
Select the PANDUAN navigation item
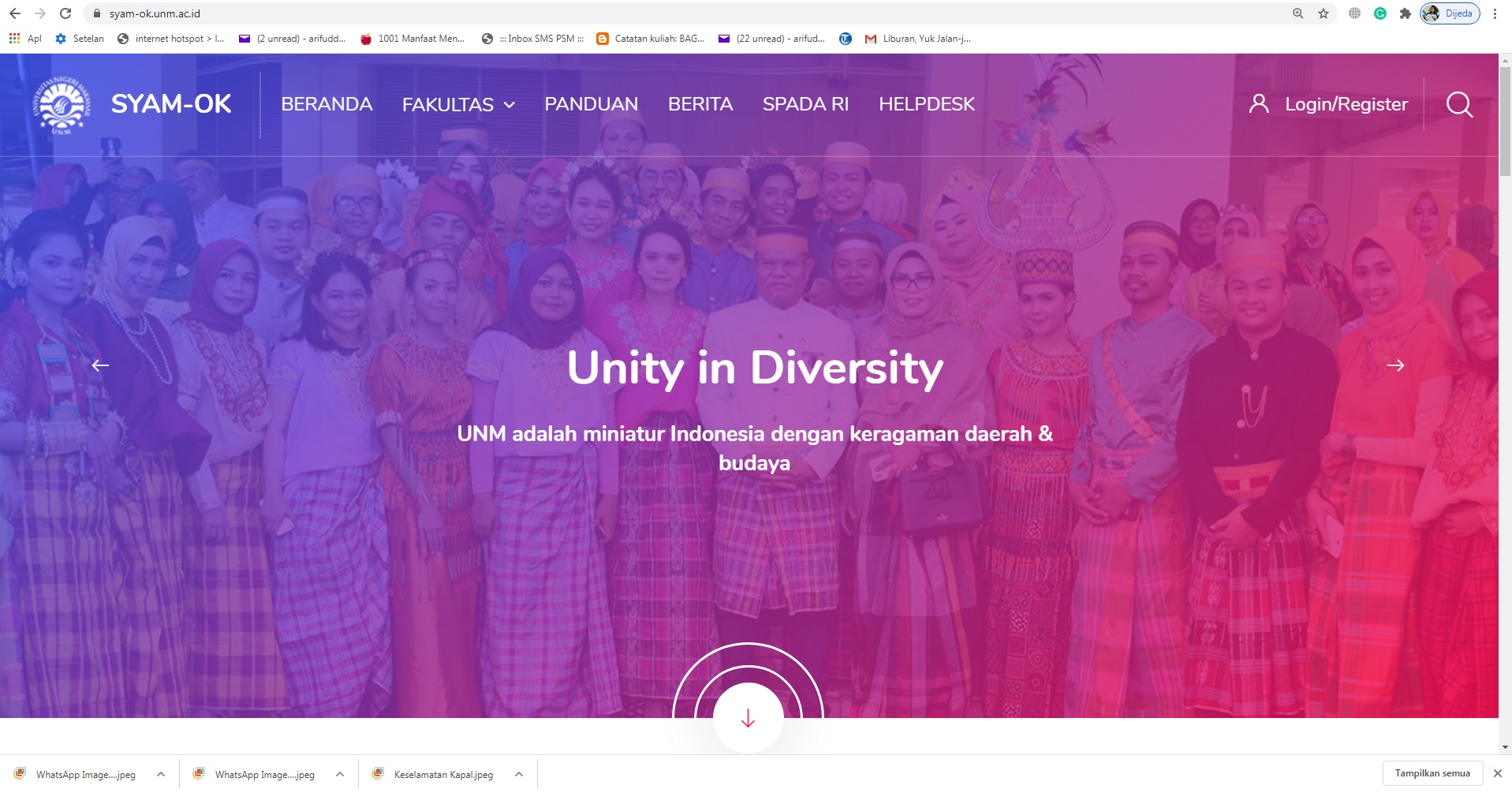[591, 103]
